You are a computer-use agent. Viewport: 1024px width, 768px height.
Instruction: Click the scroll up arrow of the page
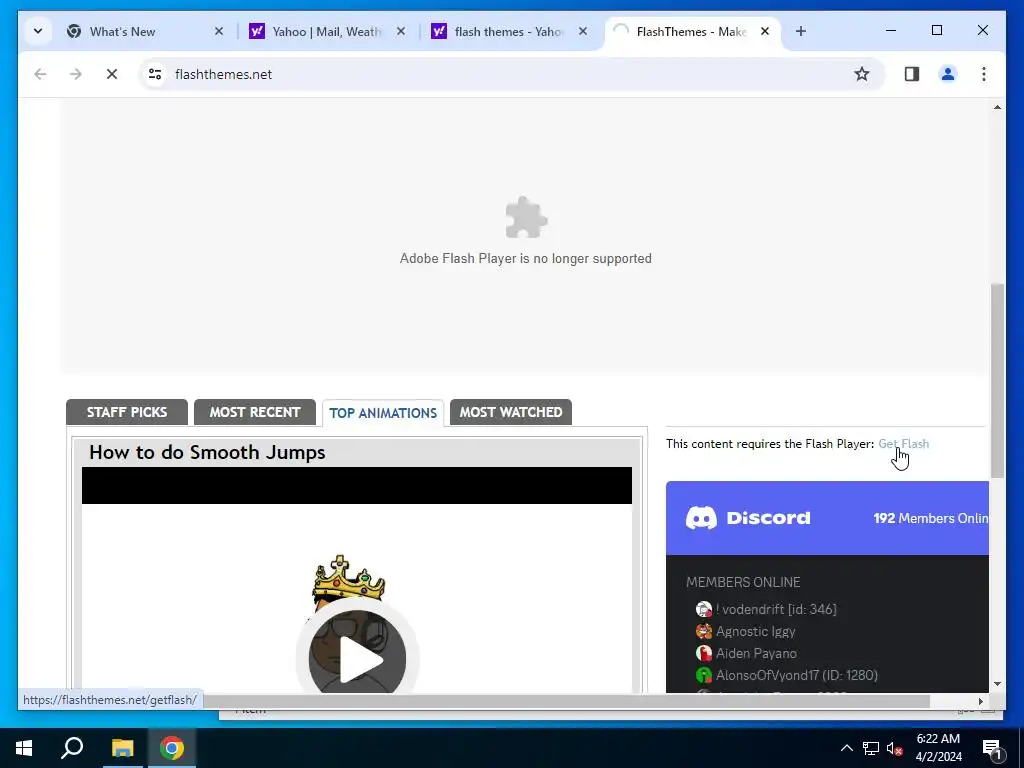997,107
